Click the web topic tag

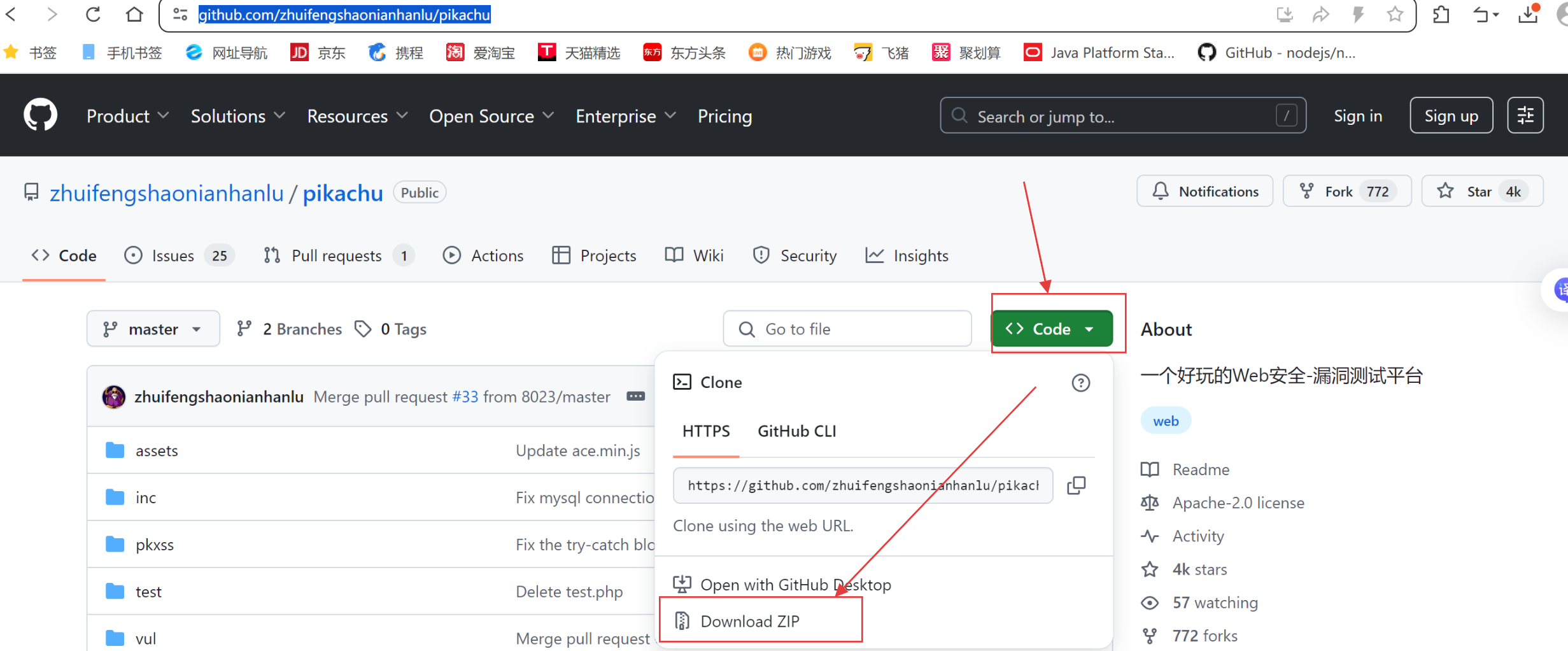click(1166, 420)
